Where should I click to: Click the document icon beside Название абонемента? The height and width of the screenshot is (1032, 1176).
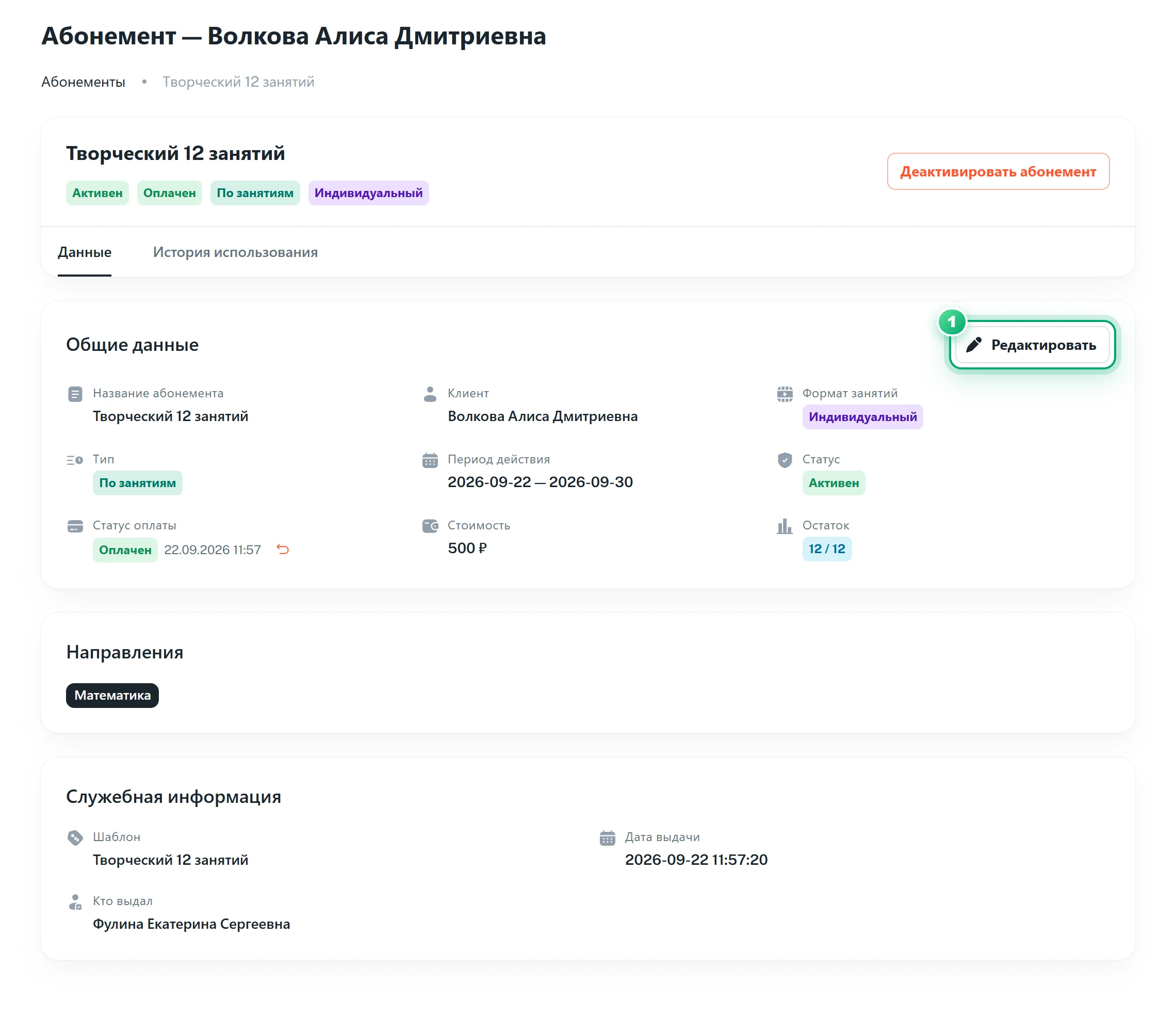(75, 394)
